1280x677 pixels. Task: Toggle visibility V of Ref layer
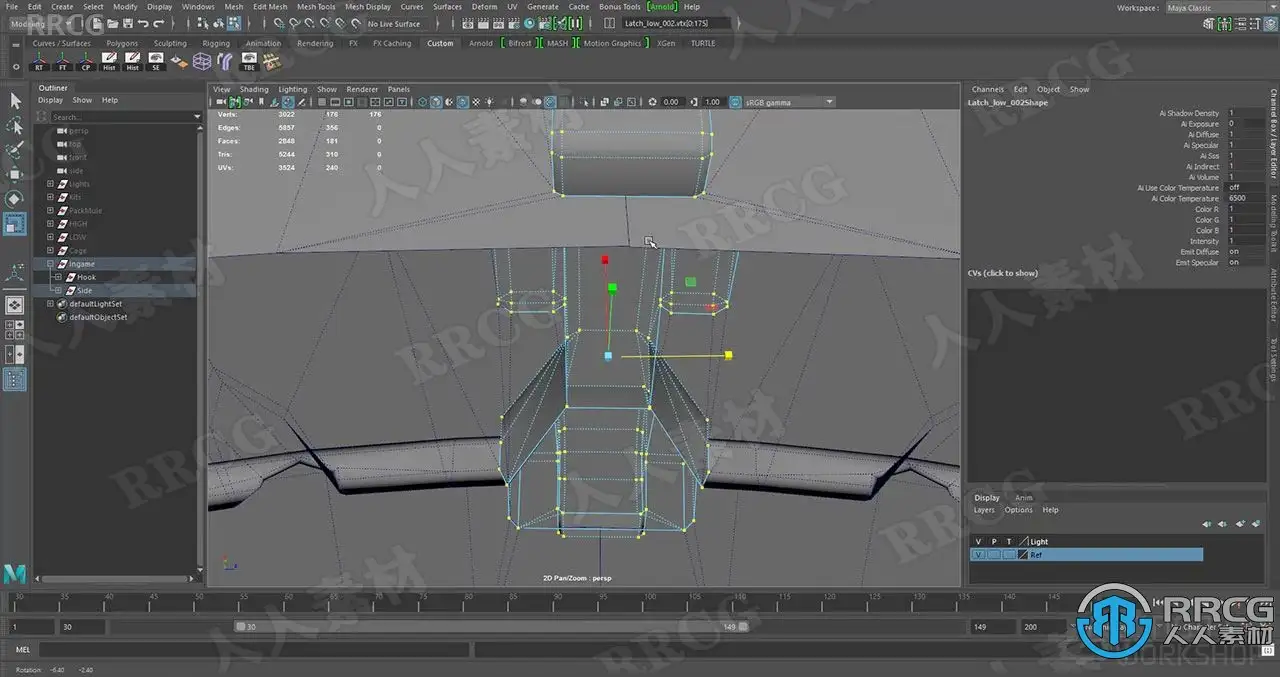(x=978, y=554)
